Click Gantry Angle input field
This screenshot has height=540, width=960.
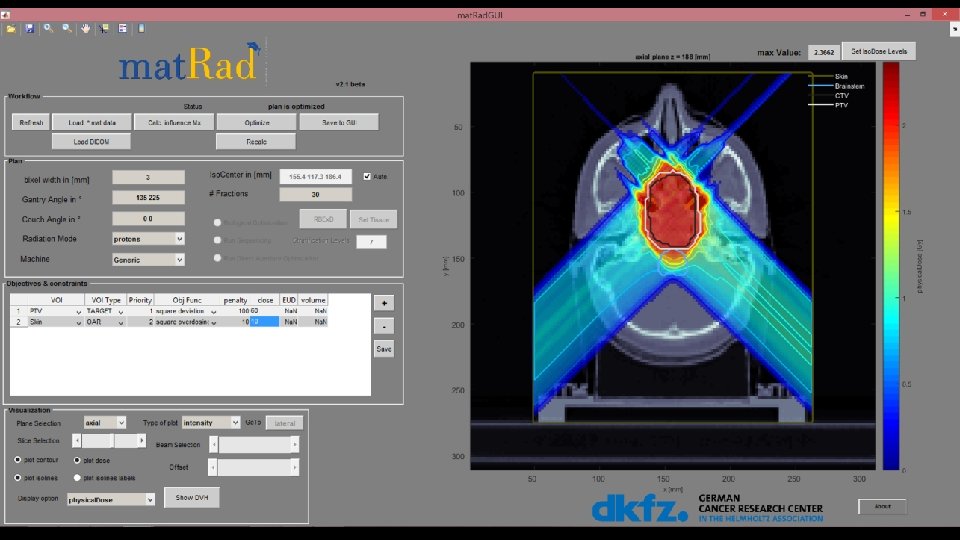coord(148,197)
